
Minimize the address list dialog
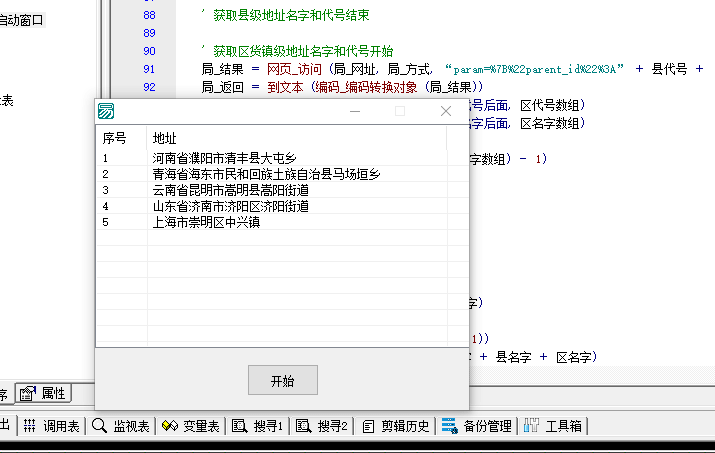355,111
